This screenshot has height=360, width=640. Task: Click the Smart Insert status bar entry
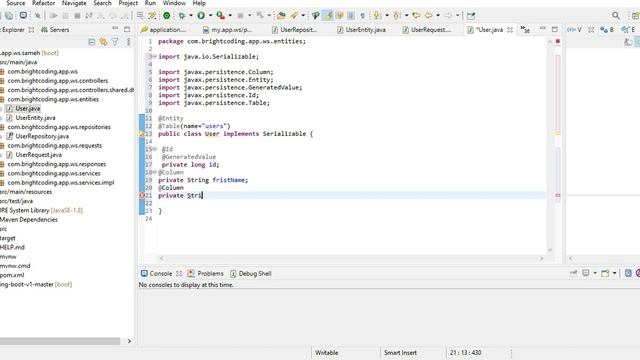pyautogui.click(x=400, y=353)
